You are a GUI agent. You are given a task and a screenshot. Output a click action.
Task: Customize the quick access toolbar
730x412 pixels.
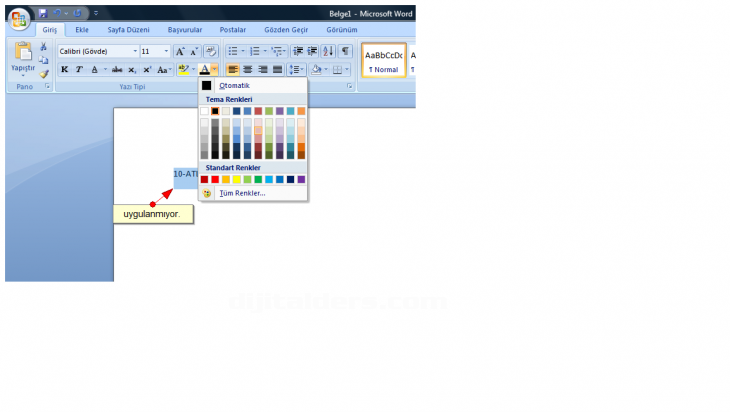(x=96, y=14)
